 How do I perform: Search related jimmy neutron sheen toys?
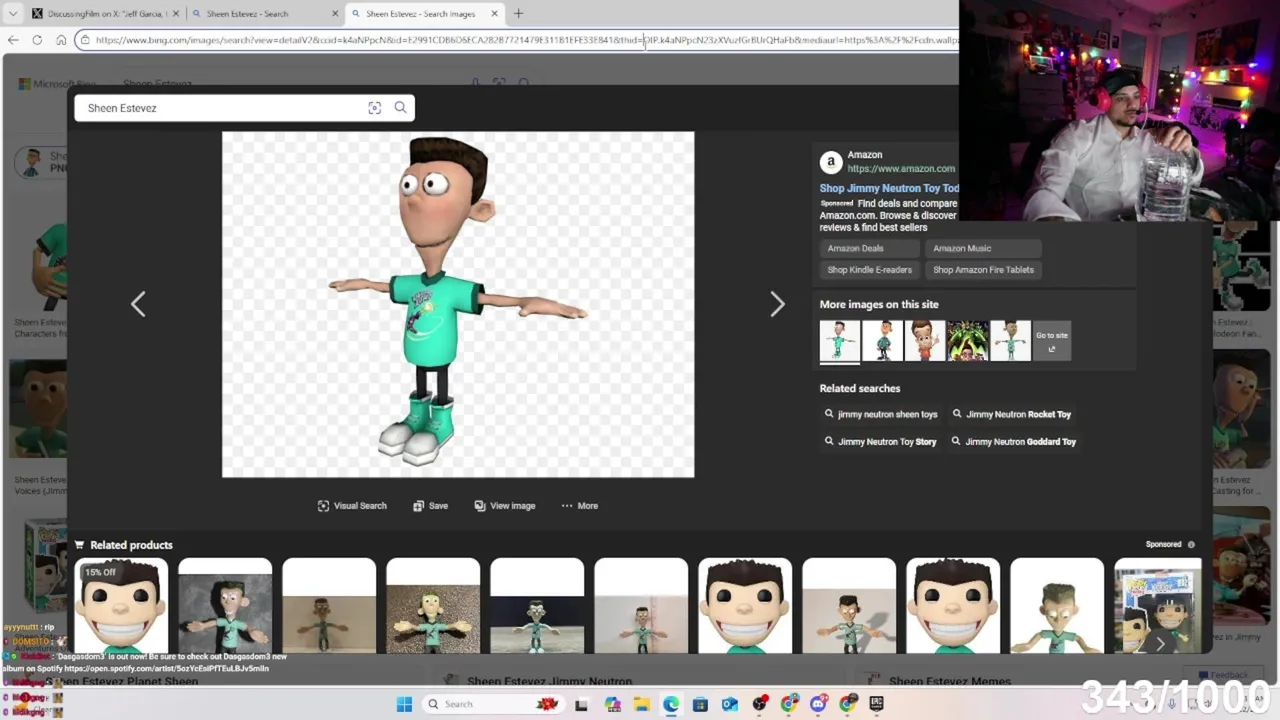pyautogui.click(x=881, y=414)
